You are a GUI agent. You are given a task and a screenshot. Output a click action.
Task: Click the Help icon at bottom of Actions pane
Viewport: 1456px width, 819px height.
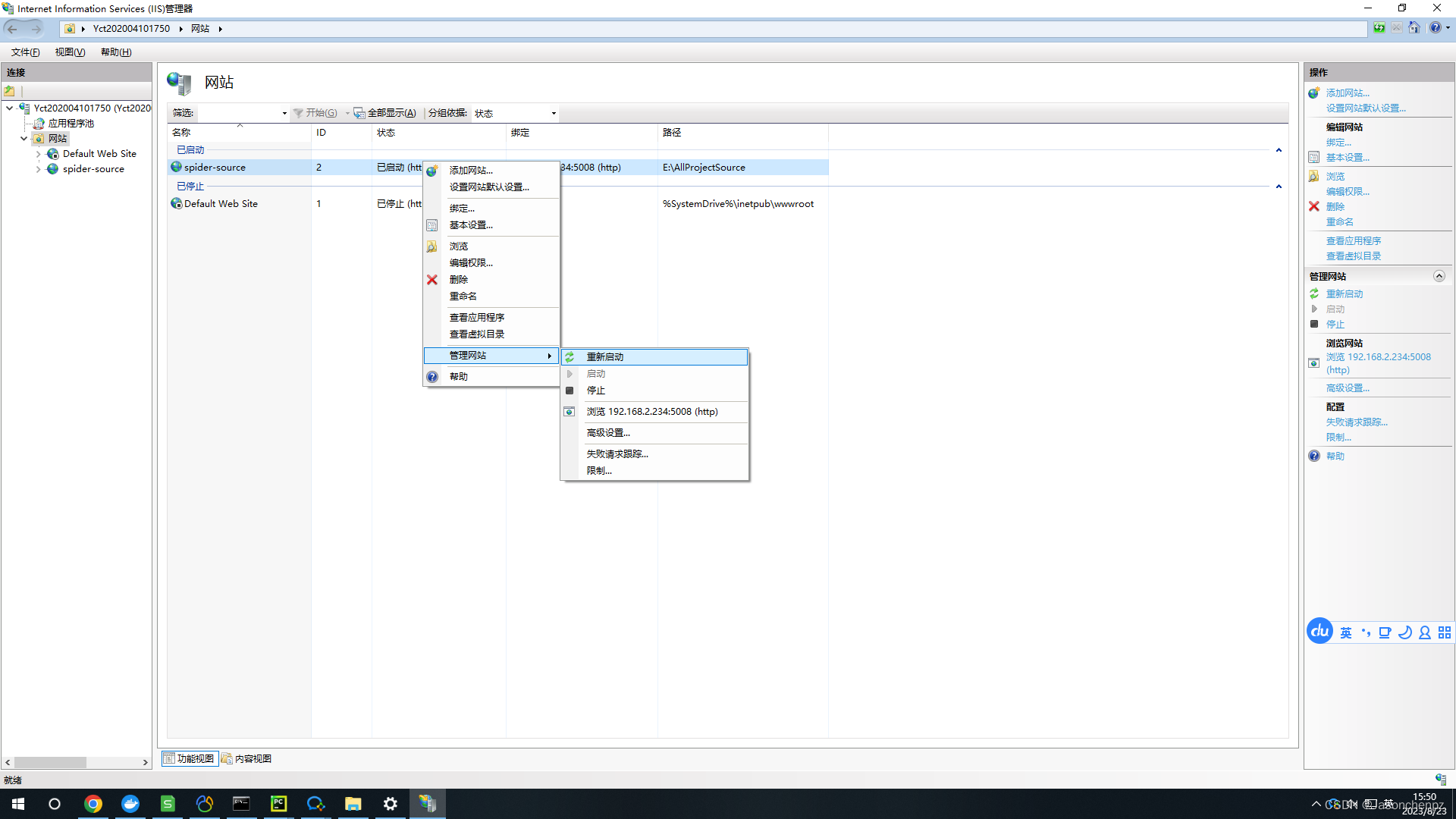pyautogui.click(x=1314, y=456)
